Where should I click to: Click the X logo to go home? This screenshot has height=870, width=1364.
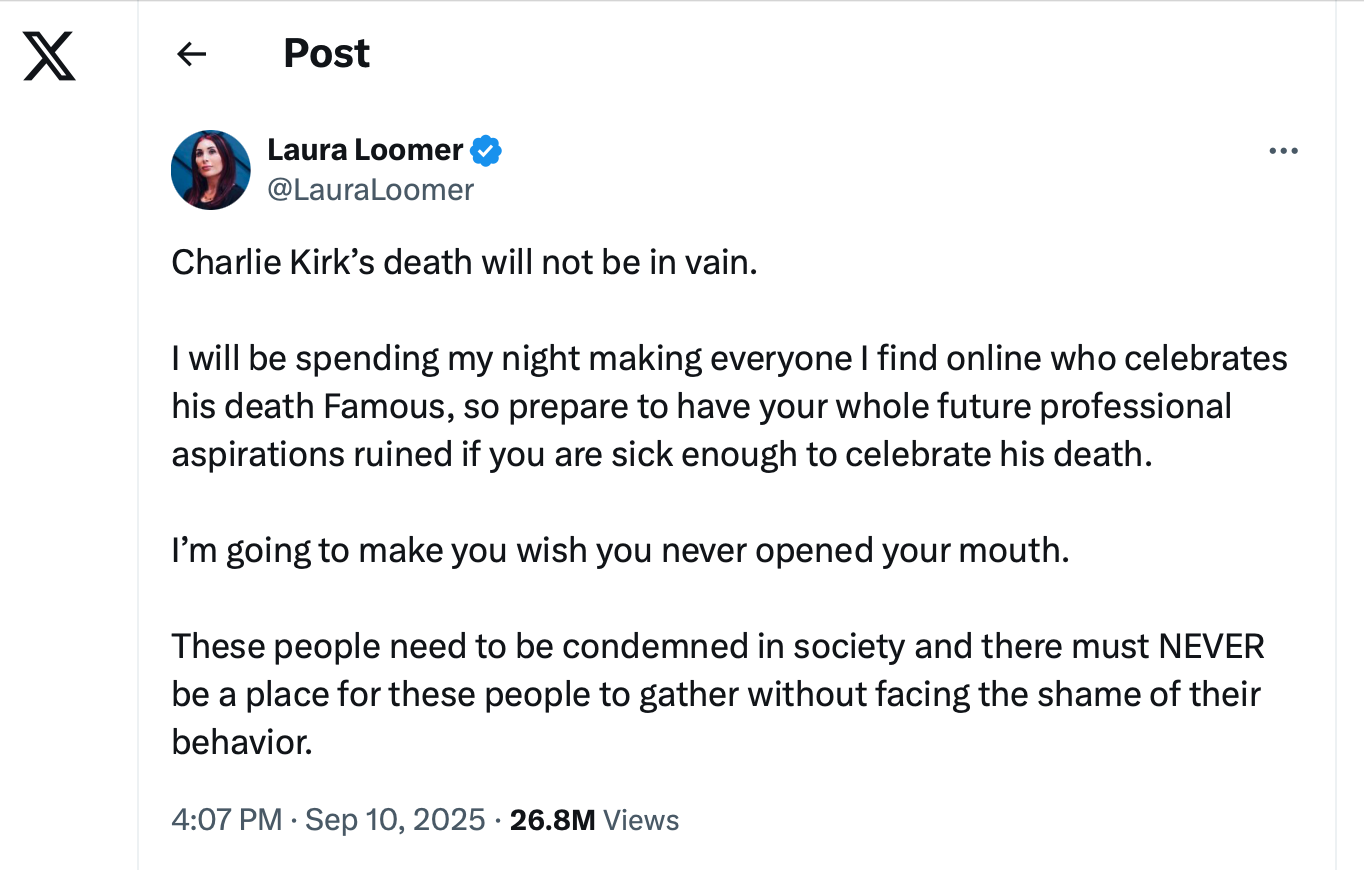tap(49, 56)
